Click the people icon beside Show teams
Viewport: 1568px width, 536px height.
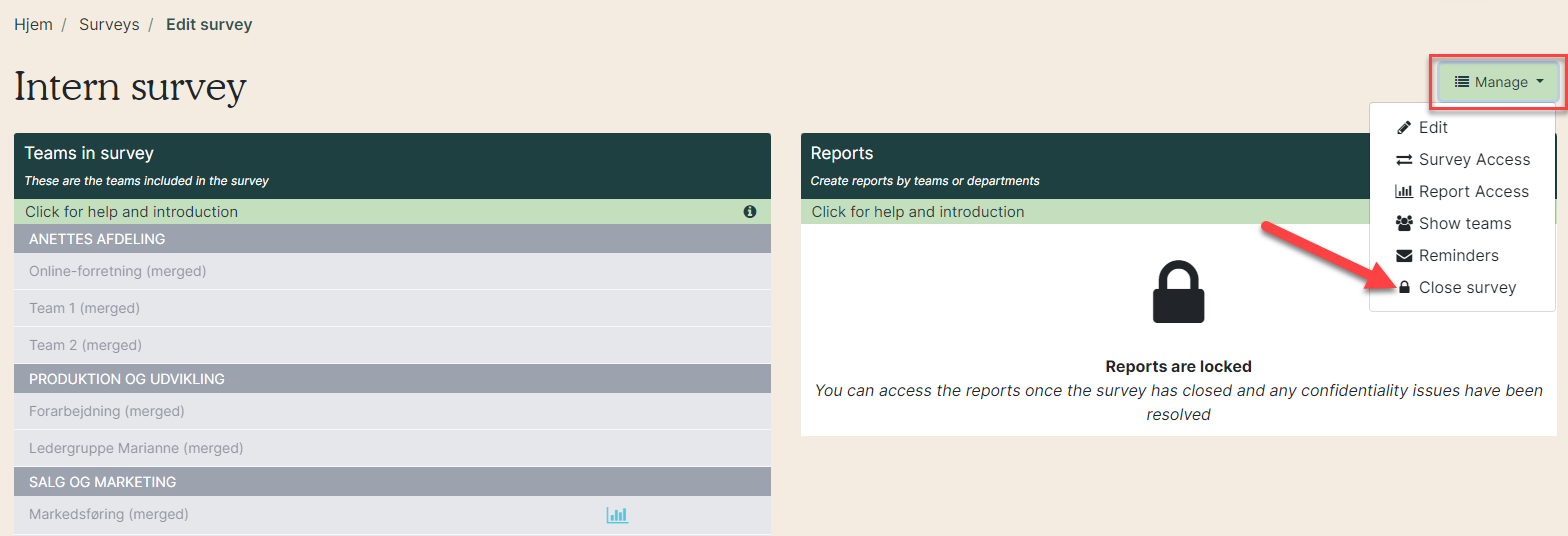coord(1403,224)
